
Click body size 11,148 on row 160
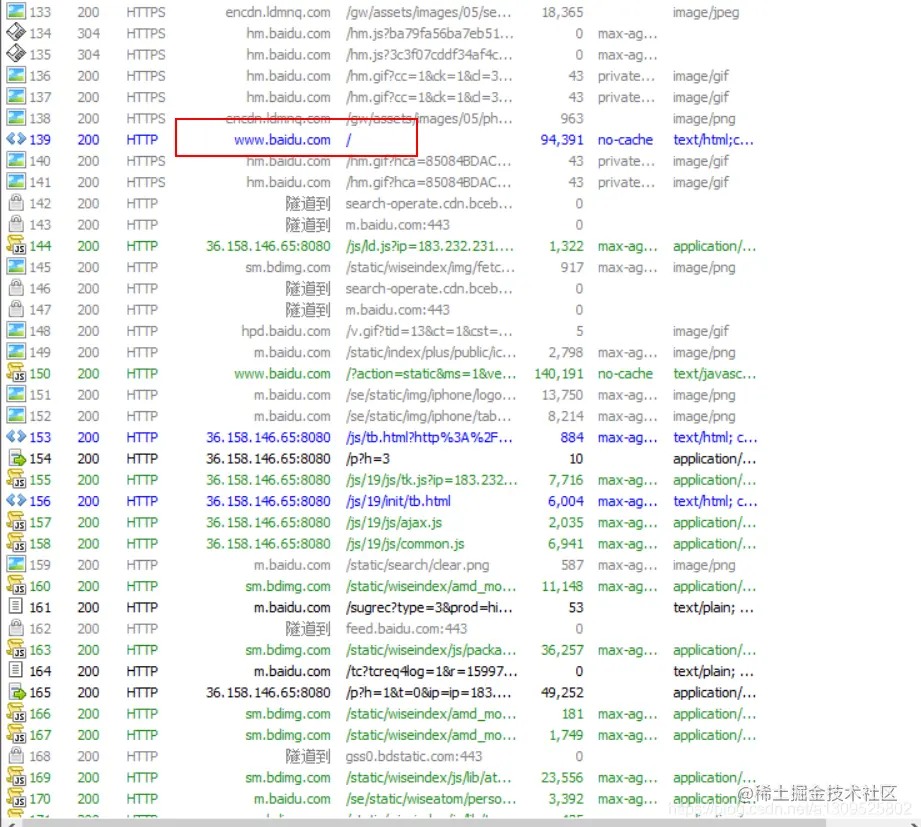pos(562,586)
